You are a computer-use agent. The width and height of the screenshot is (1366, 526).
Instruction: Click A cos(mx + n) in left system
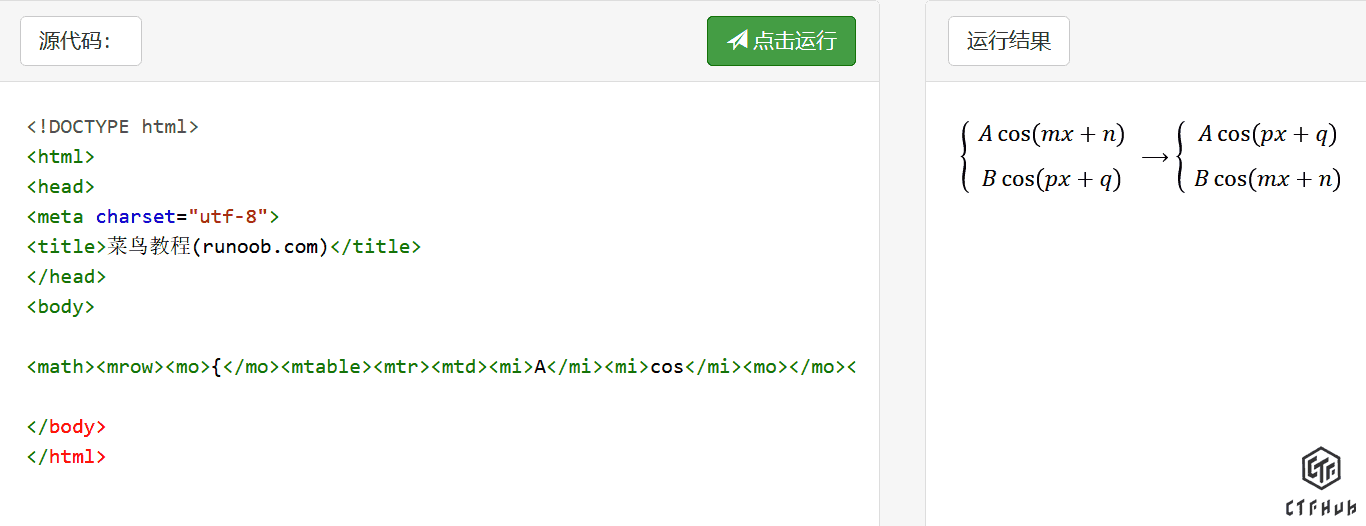[1051, 134]
